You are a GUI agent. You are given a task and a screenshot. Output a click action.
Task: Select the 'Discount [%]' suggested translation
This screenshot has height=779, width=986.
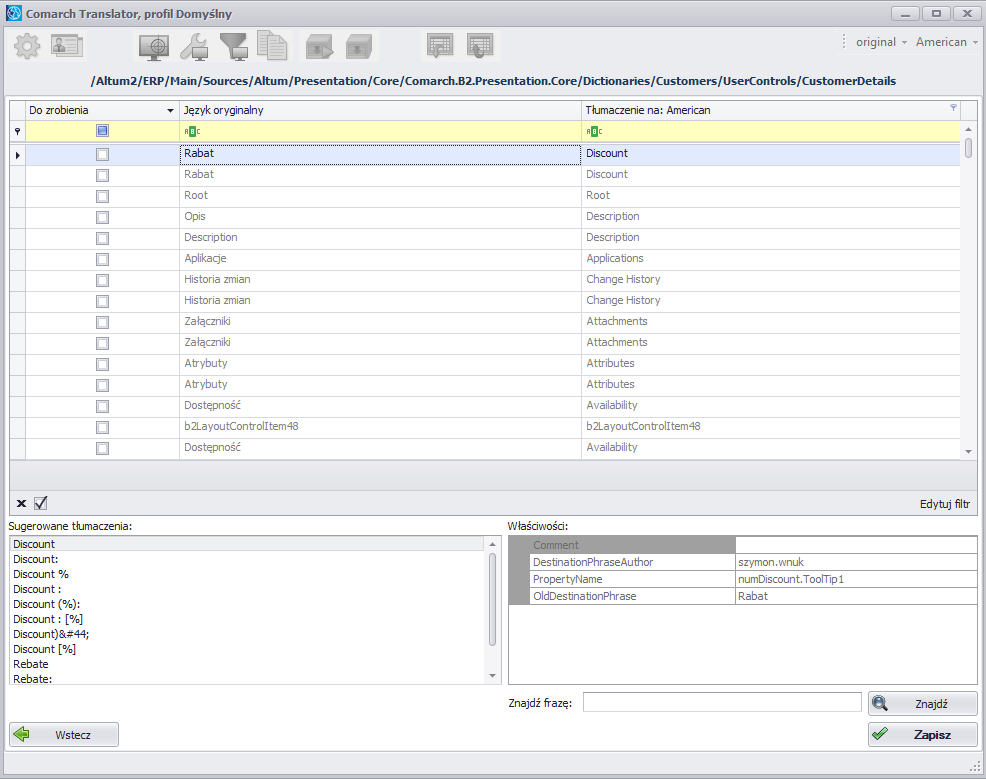[x=45, y=649]
